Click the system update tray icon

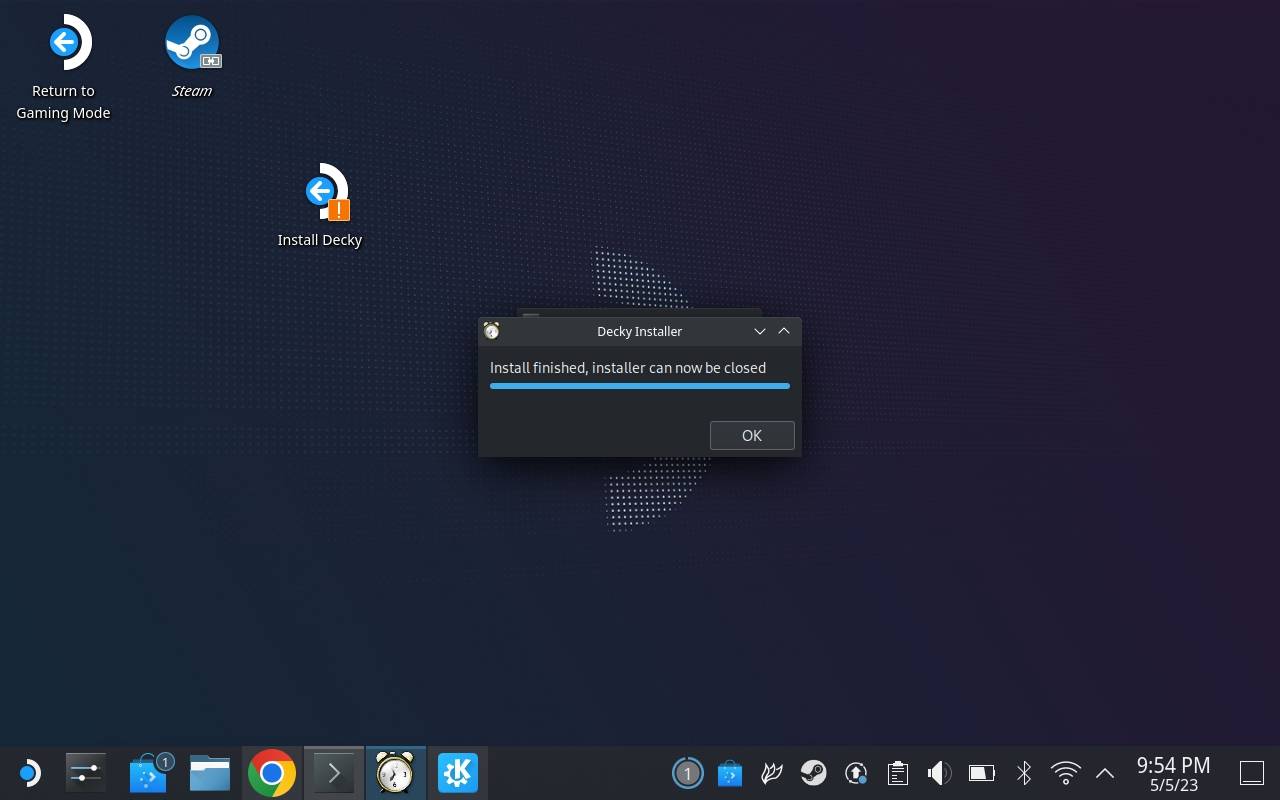tap(855, 773)
